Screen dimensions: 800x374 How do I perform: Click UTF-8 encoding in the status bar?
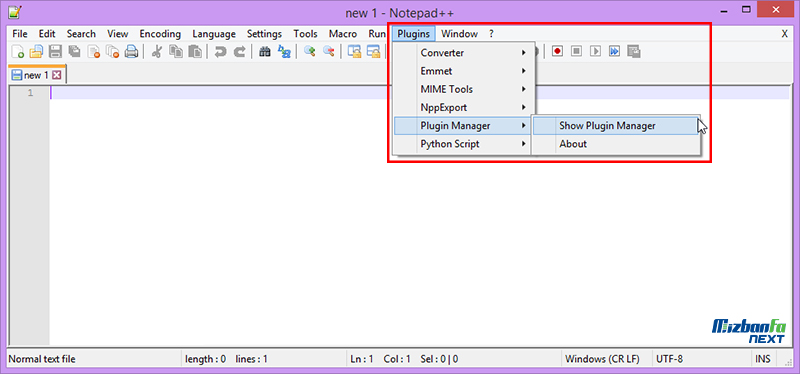coord(670,359)
